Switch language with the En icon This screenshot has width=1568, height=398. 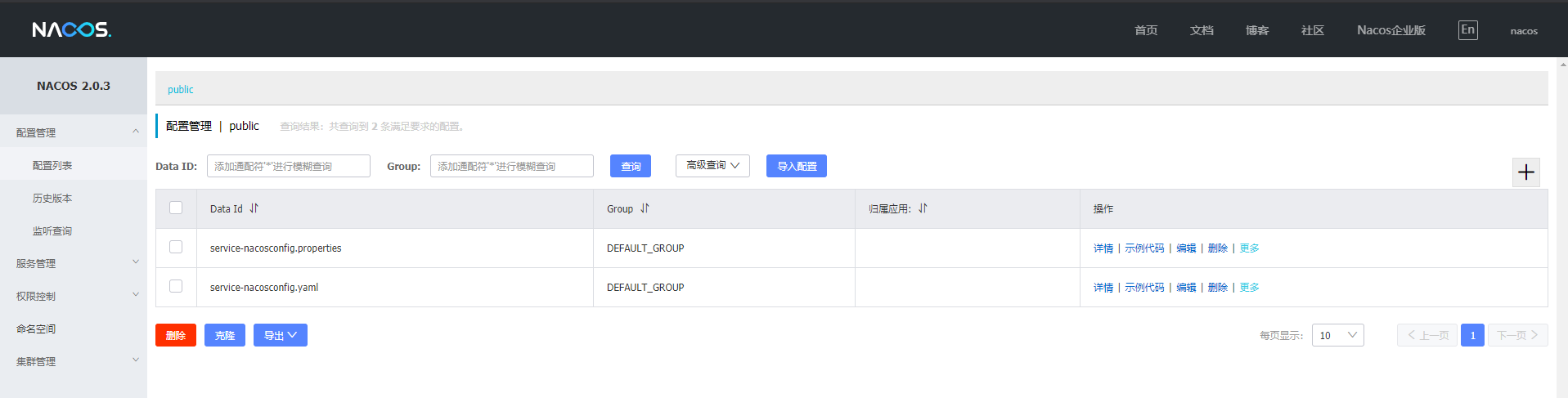pos(1467,30)
